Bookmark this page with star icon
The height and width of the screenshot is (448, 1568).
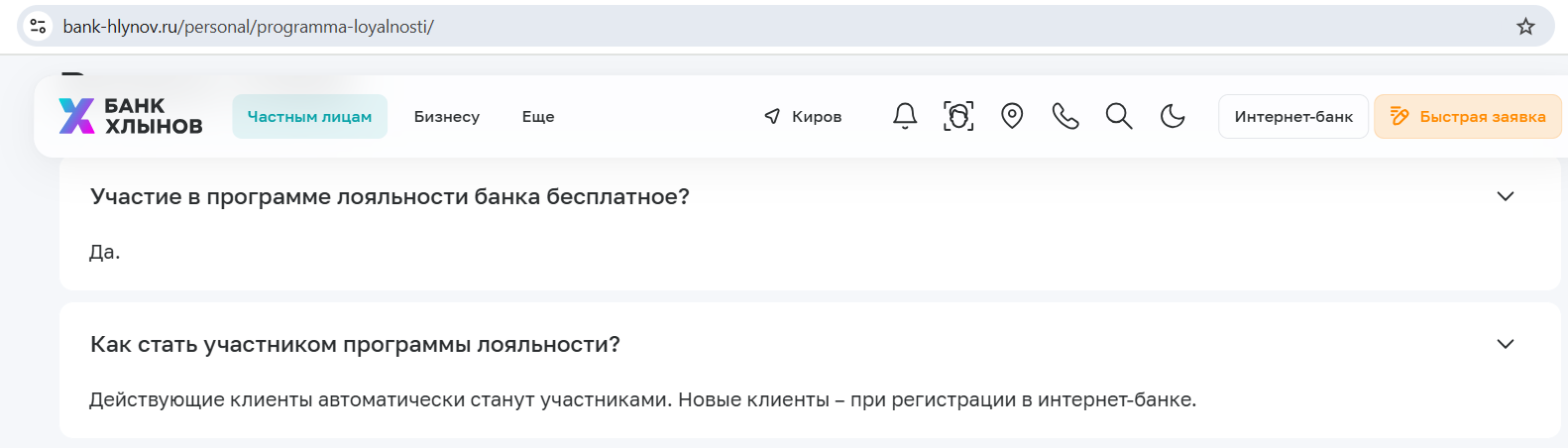point(1525,27)
